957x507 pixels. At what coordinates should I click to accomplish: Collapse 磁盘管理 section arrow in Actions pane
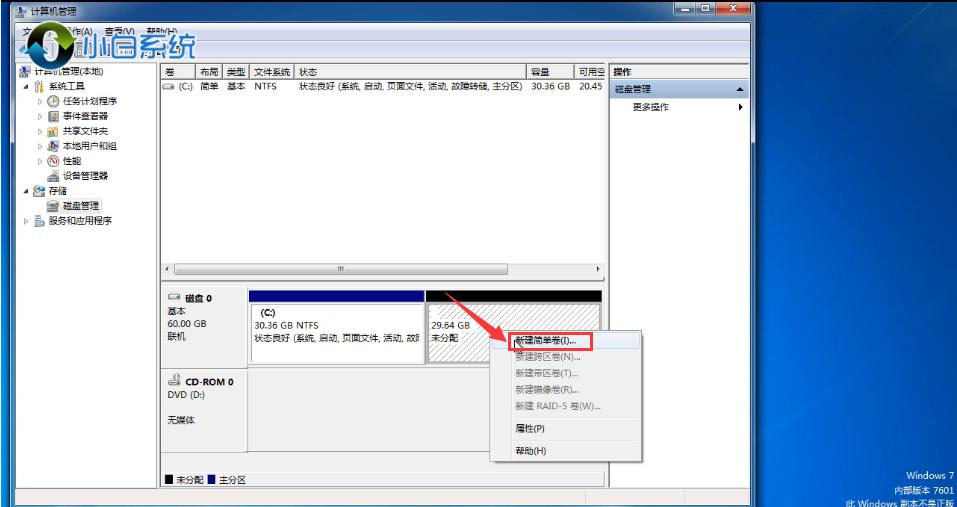pyautogui.click(x=740, y=89)
